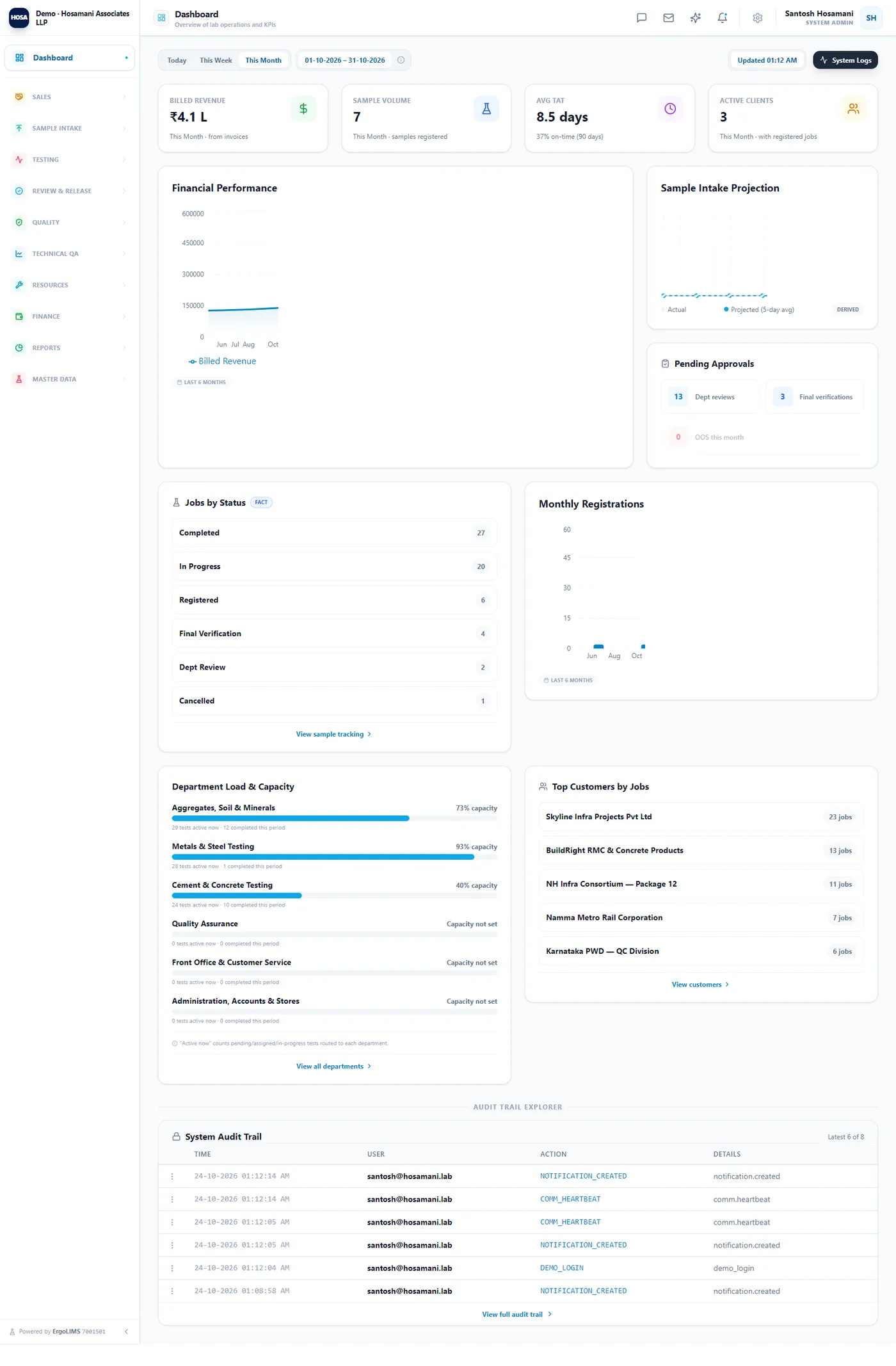Select the Today period tab
Image resolution: width=896 pixels, height=1366 pixels.
pyautogui.click(x=177, y=60)
